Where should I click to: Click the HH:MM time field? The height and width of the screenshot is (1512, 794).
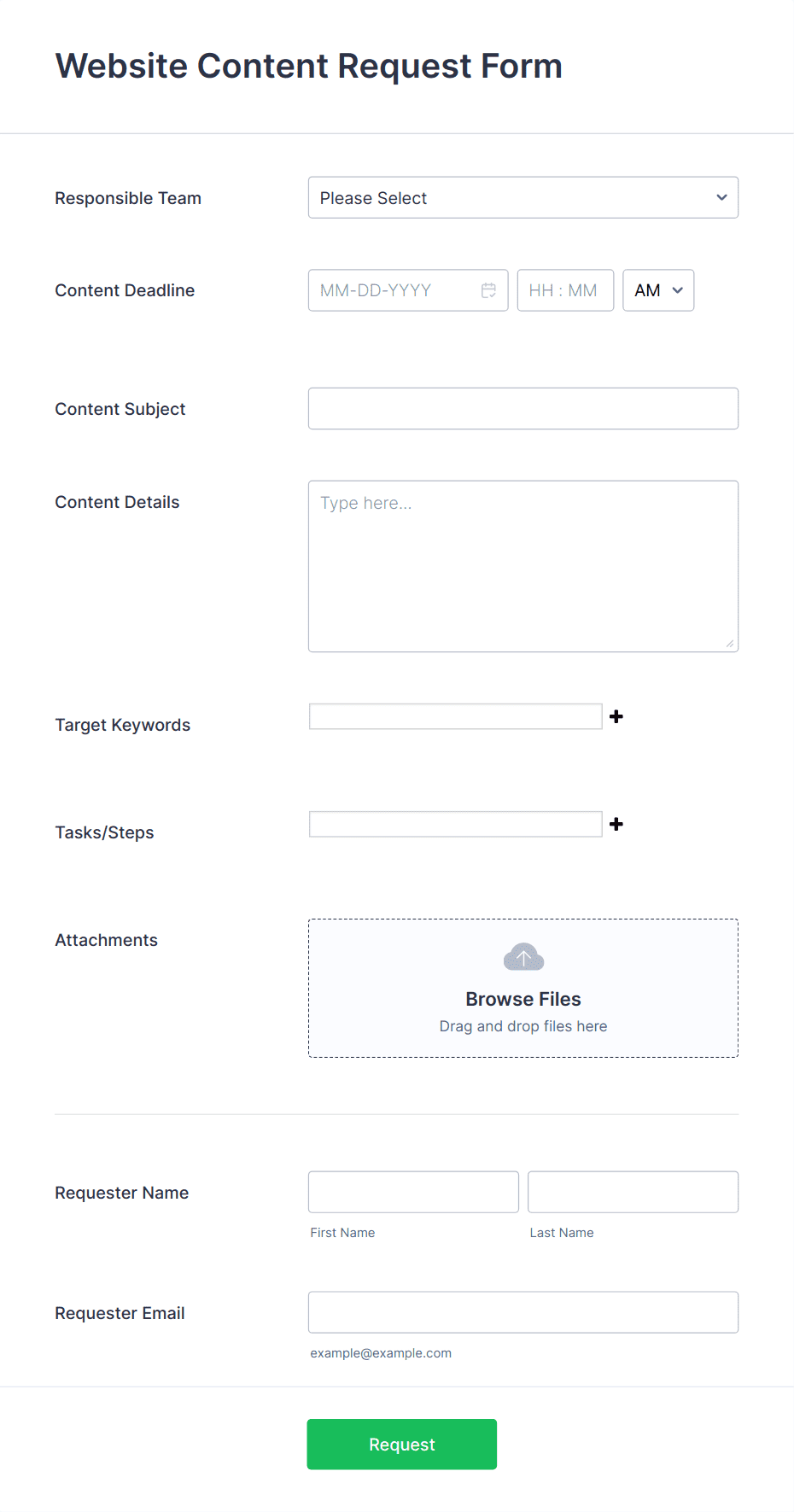tap(564, 290)
